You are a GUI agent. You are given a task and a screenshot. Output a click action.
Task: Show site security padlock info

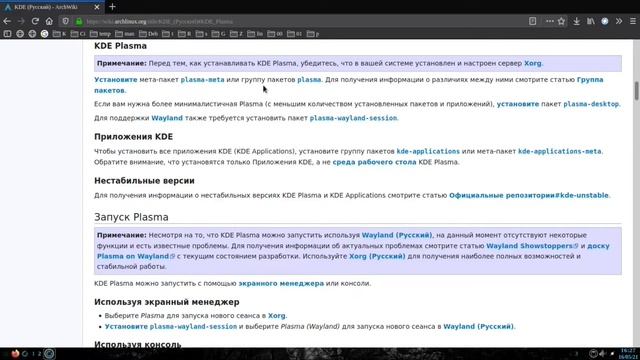pos(79,21)
